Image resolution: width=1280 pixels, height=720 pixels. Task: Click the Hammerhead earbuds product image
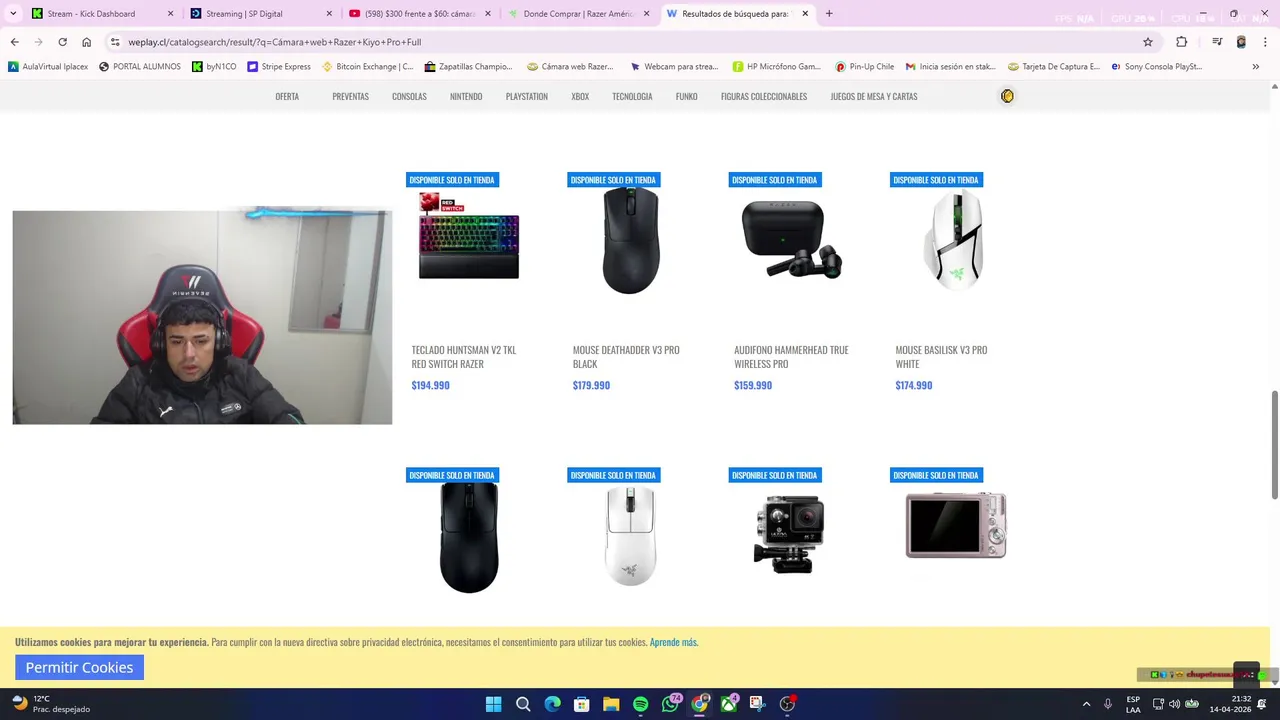791,240
